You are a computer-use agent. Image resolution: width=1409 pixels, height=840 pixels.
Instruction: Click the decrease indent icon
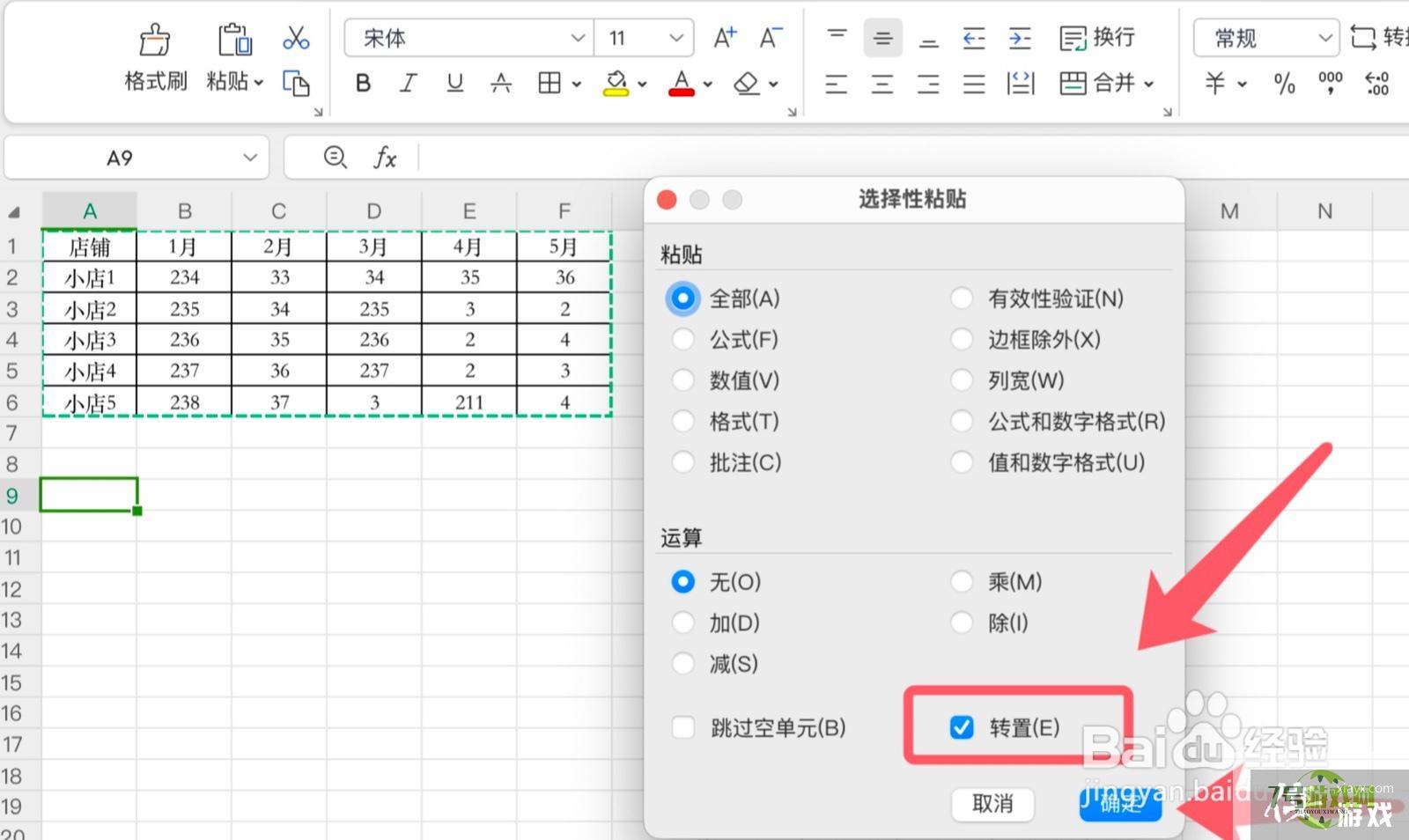[x=974, y=38]
